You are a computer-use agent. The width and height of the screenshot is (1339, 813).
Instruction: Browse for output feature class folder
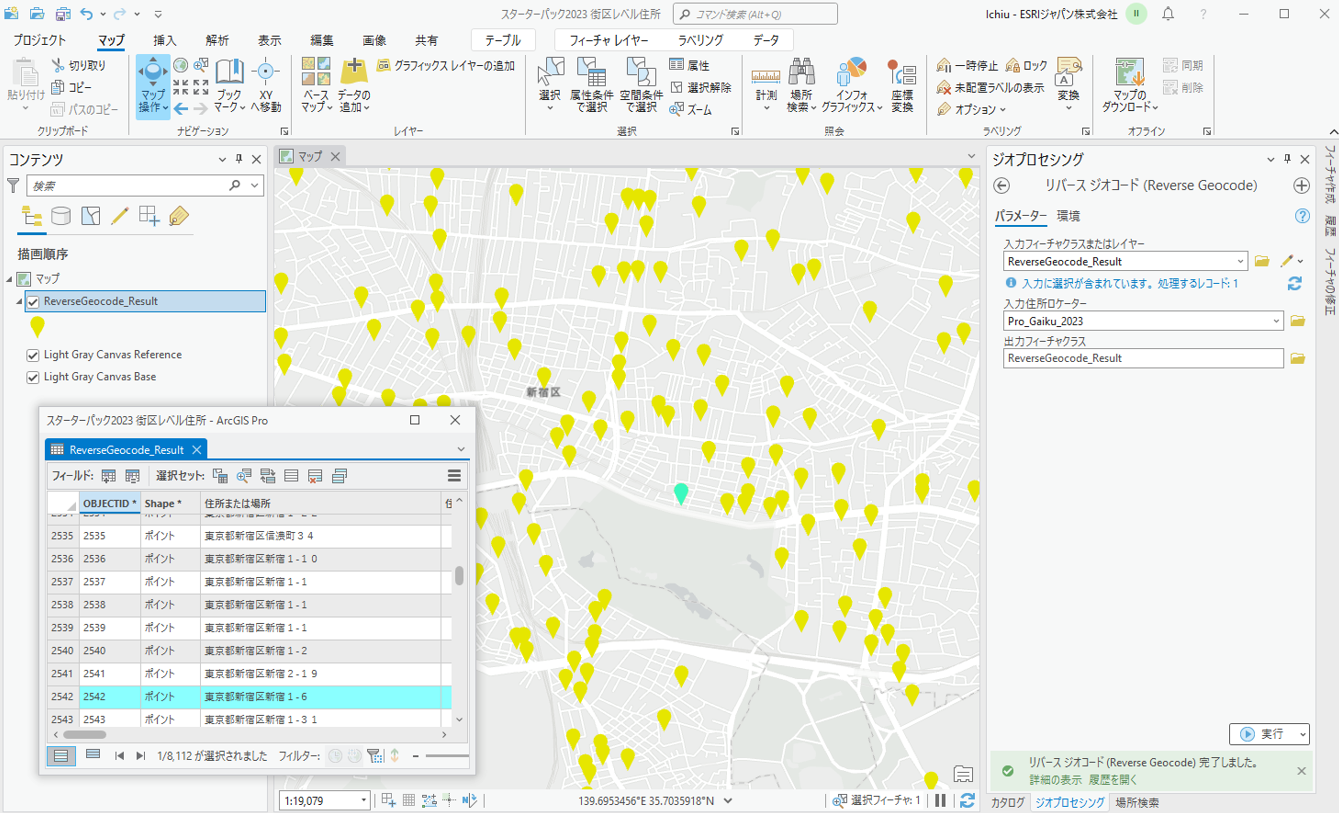point(1298,358)
